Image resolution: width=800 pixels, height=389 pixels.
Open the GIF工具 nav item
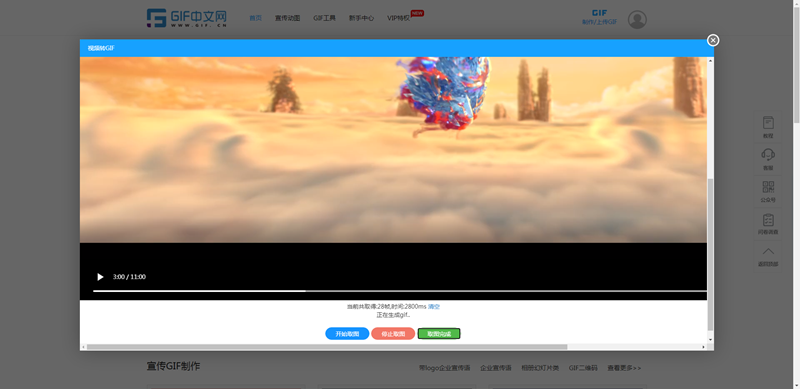(324, 18)
